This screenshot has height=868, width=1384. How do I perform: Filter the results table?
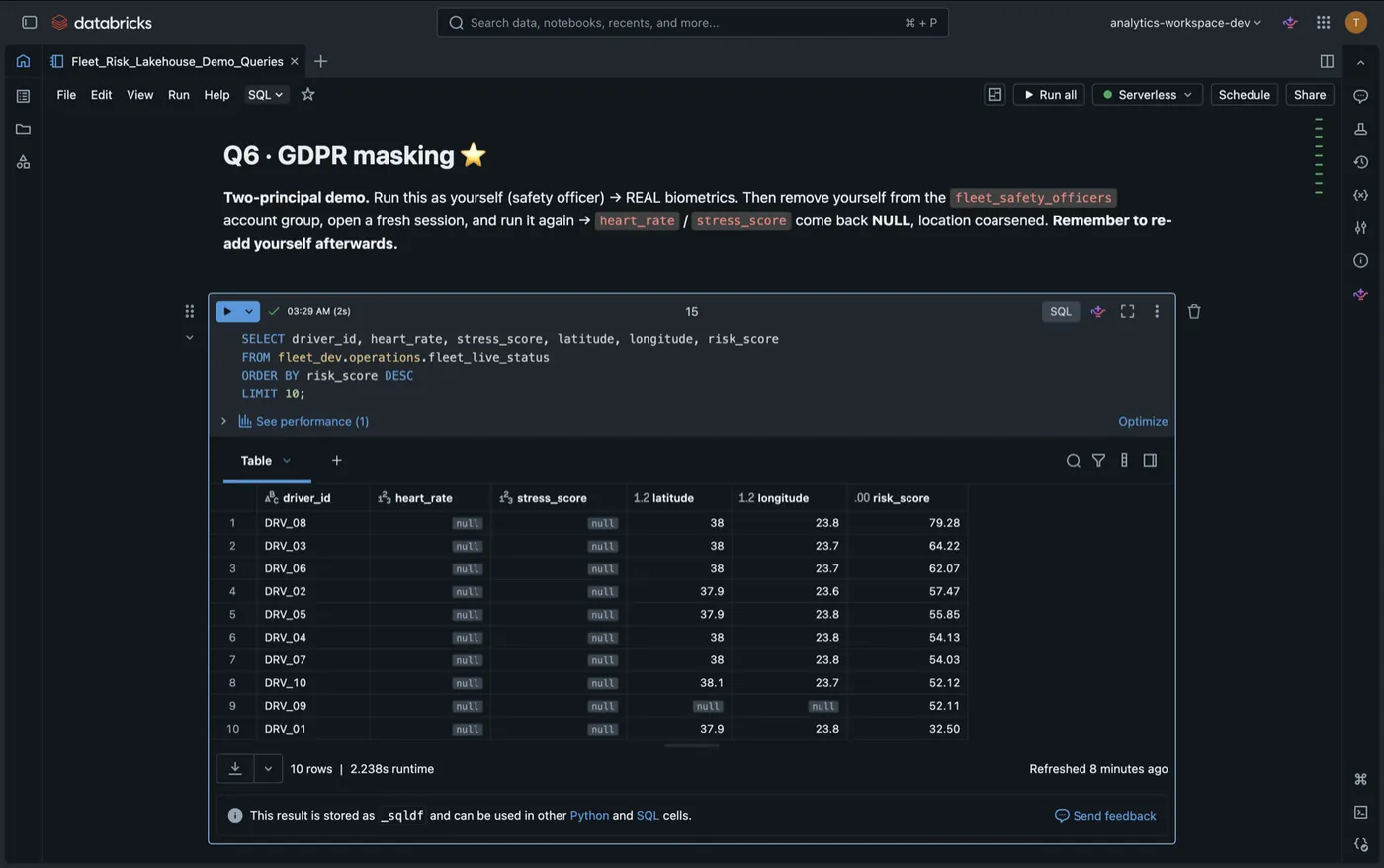(x=1098, y=460)
